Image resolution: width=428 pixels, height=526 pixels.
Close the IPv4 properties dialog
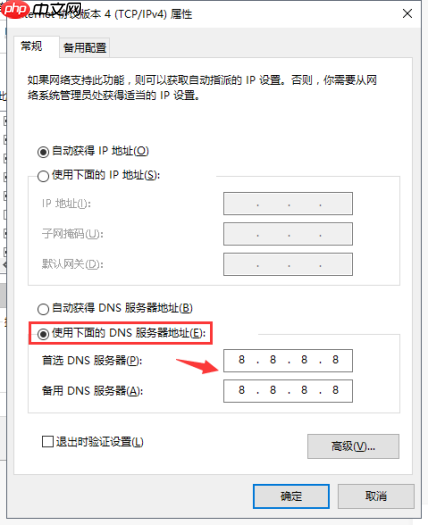coord(407,14)
